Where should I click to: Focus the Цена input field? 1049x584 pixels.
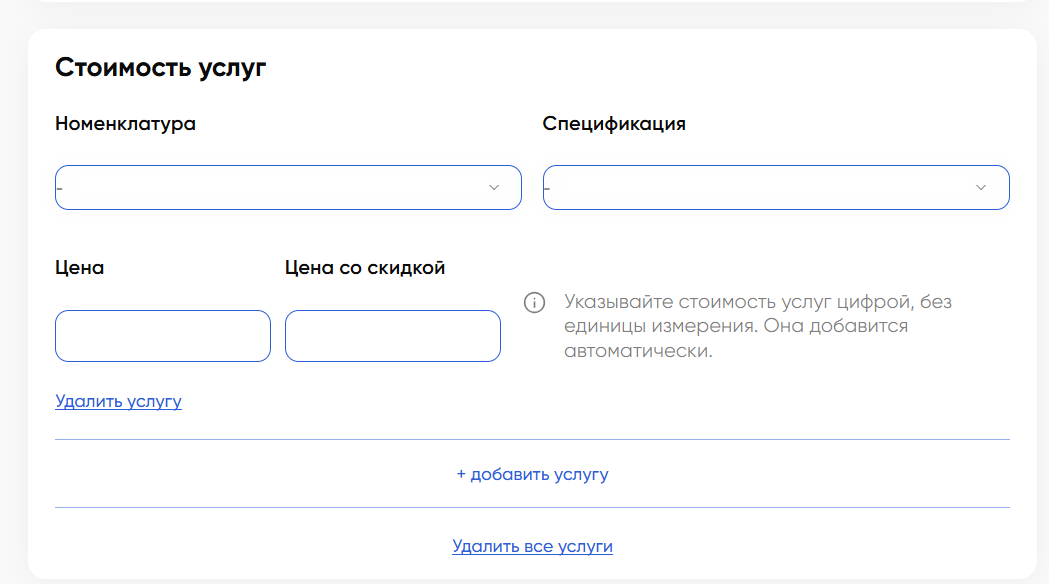[x=163, y=336]
